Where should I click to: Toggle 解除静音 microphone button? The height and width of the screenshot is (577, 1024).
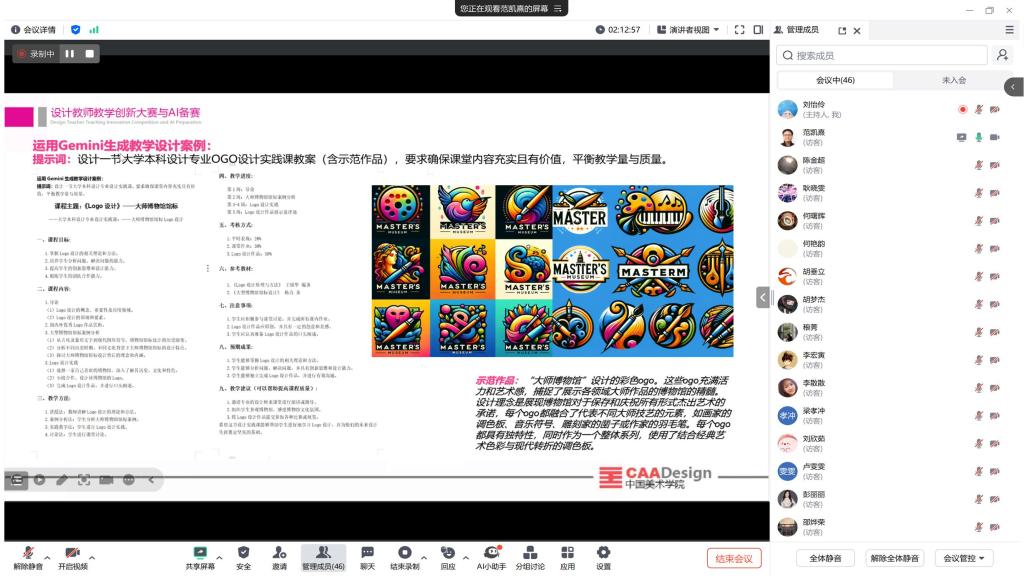(x=27, y=556)
